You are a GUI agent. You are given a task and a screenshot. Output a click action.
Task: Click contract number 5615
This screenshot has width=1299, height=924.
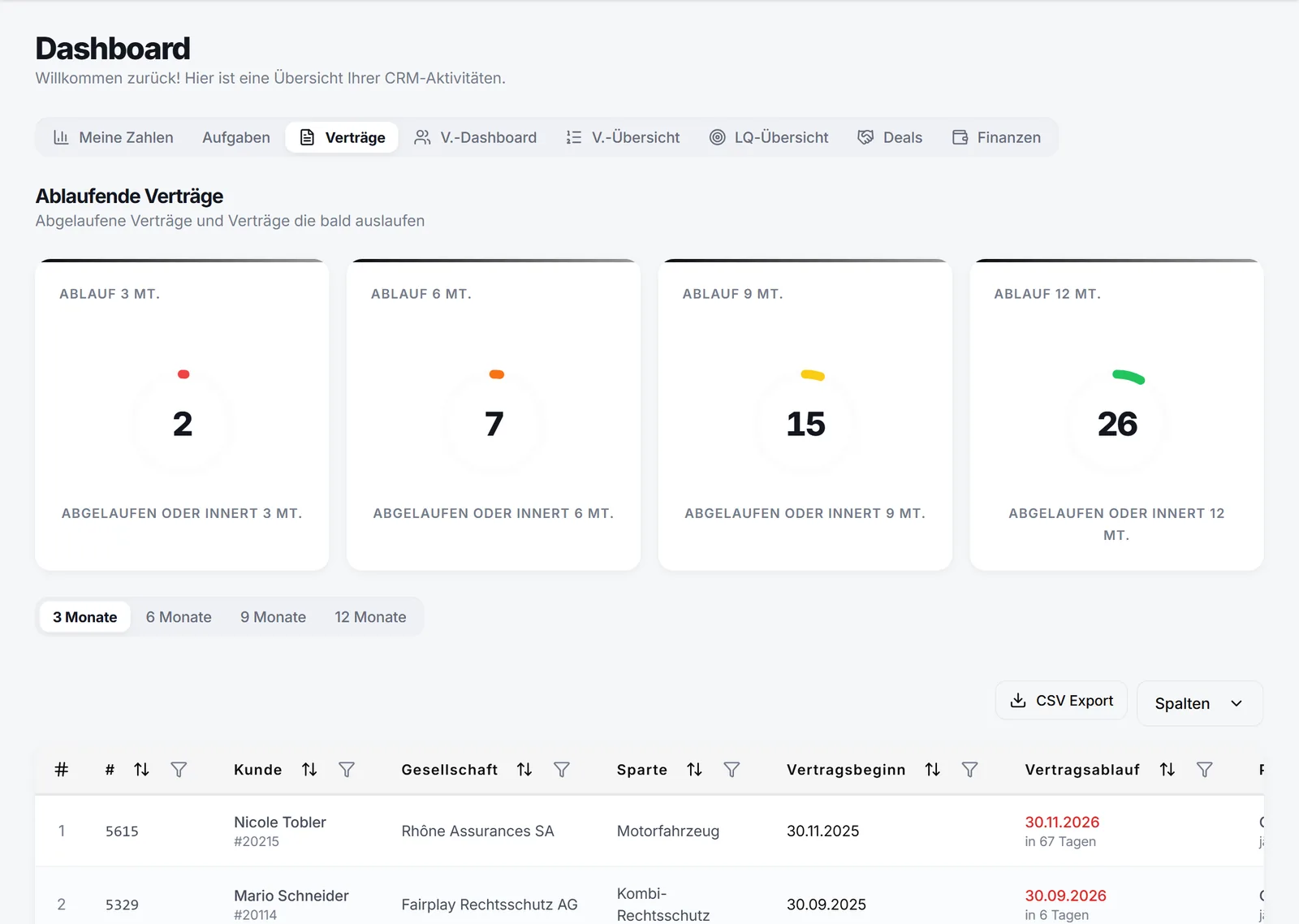(122, 831)
